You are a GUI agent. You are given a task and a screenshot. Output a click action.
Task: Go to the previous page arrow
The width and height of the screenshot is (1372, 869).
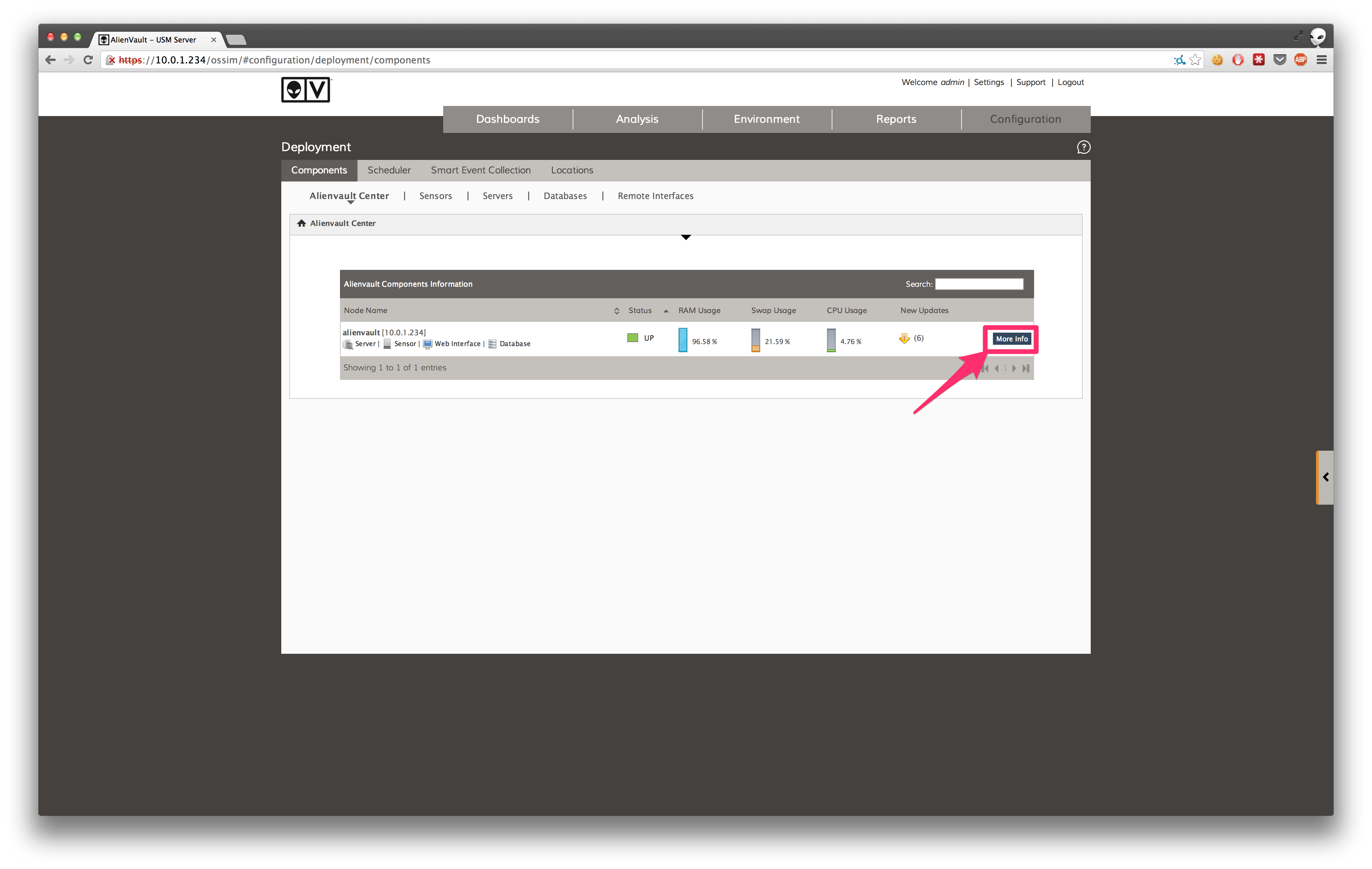[x=997, y=368]
